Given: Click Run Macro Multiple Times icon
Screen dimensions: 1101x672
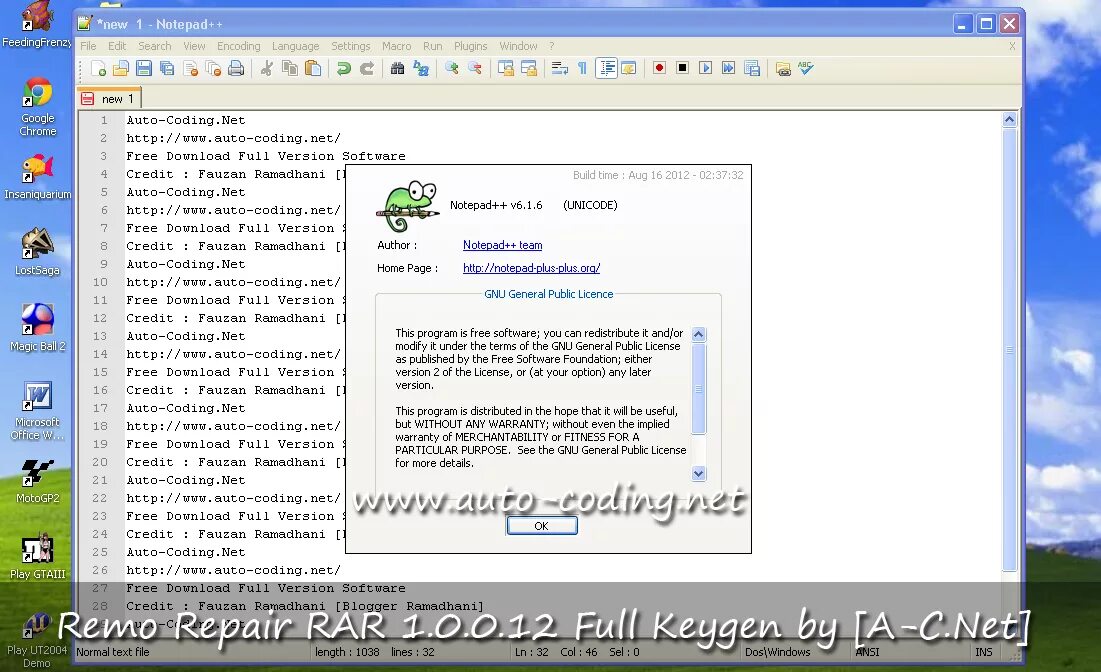Looking at the screenshot, I should coord(729,68).
